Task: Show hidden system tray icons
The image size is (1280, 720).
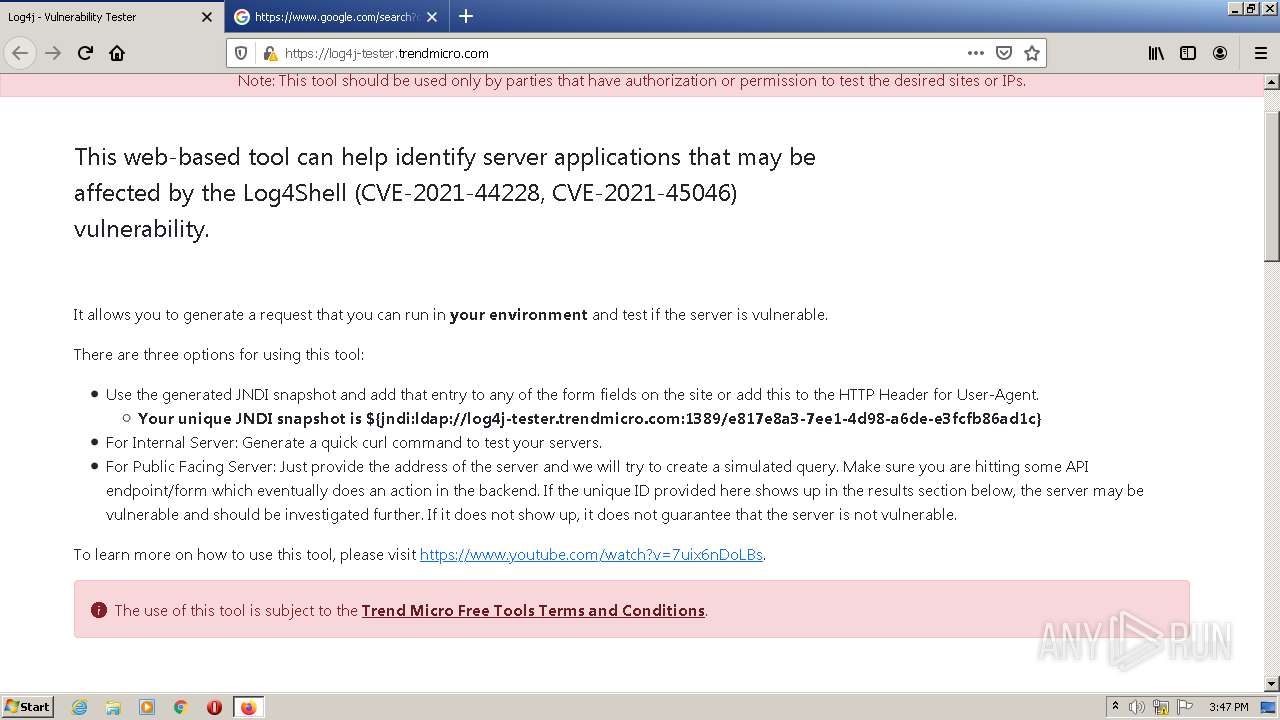Action: tap(1115, 707)
